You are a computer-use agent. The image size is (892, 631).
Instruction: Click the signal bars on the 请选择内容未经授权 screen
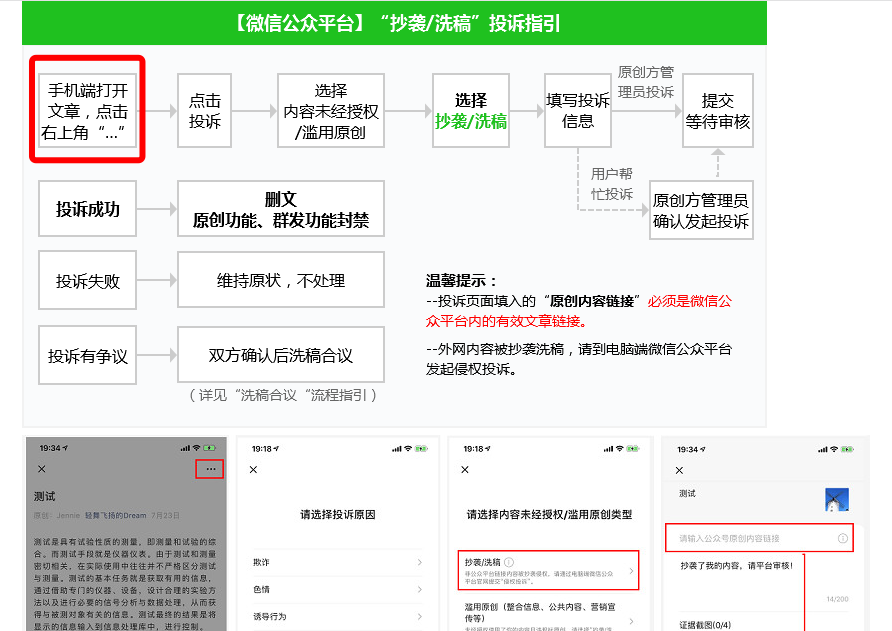[x=608, y=449]
